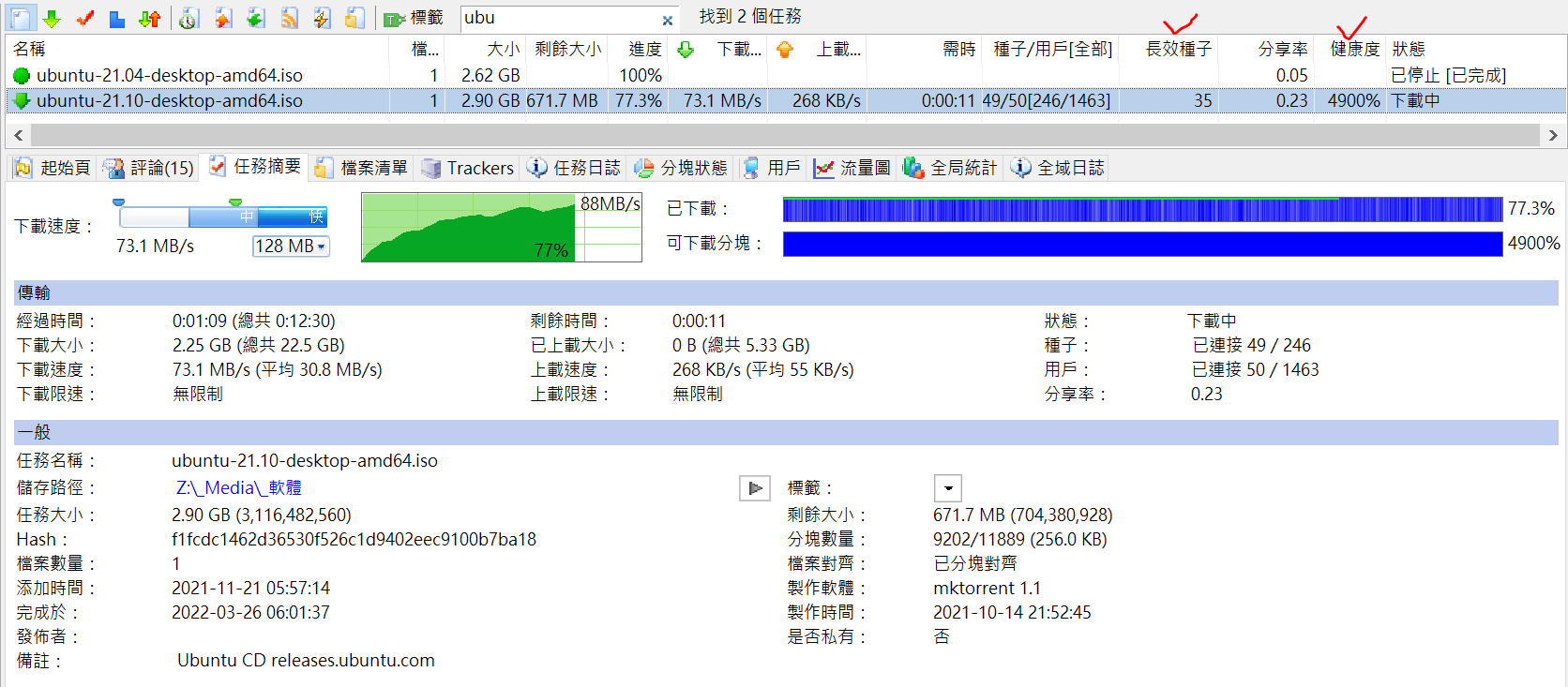Sort tasks by 分享率 column header
The height and width of the screenshot is (687, 1568).
click(x=1283, y=49)
